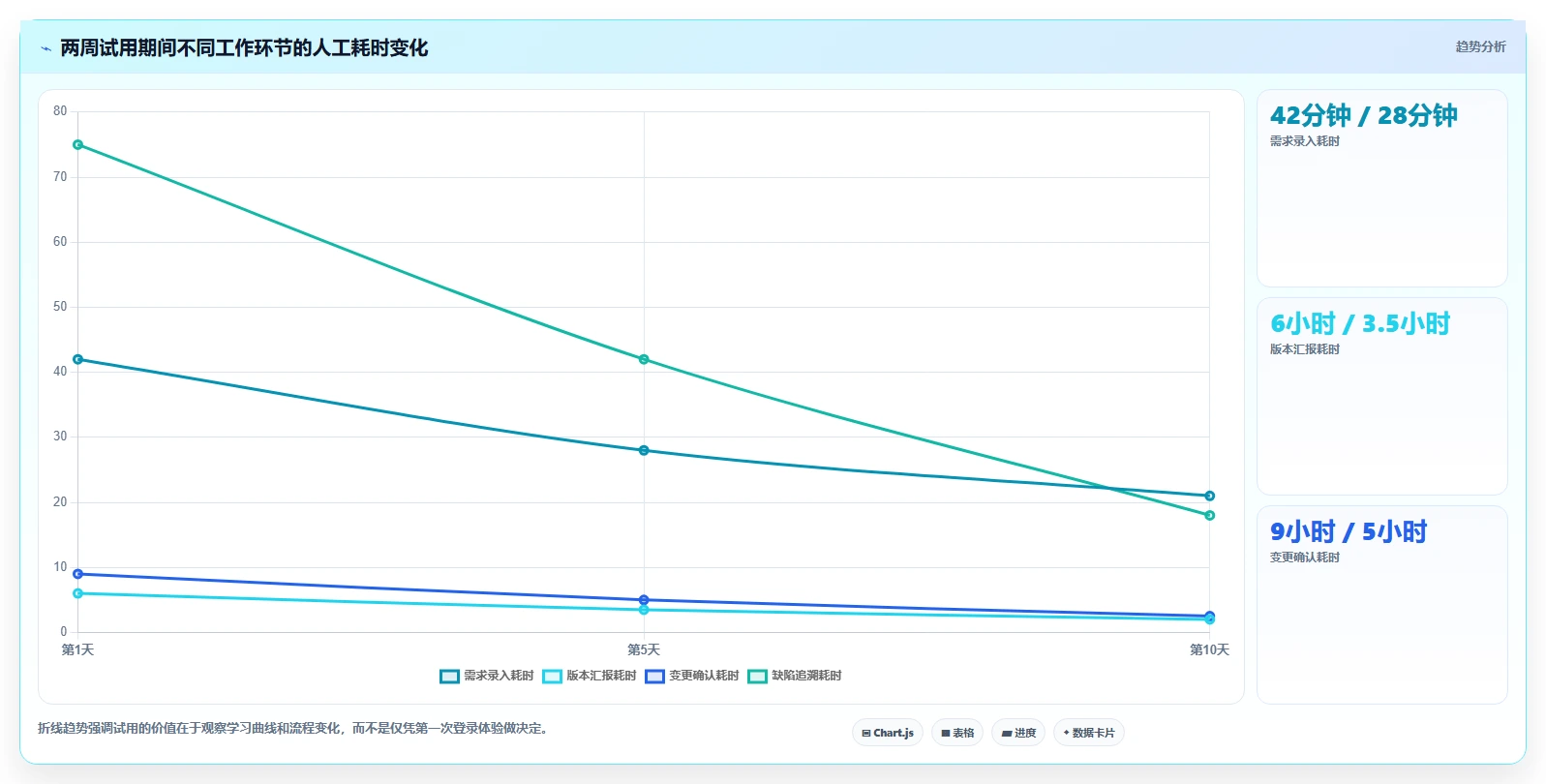Toggle the 缺陷追溯耗时 legend series

click(x=795, y=676)
